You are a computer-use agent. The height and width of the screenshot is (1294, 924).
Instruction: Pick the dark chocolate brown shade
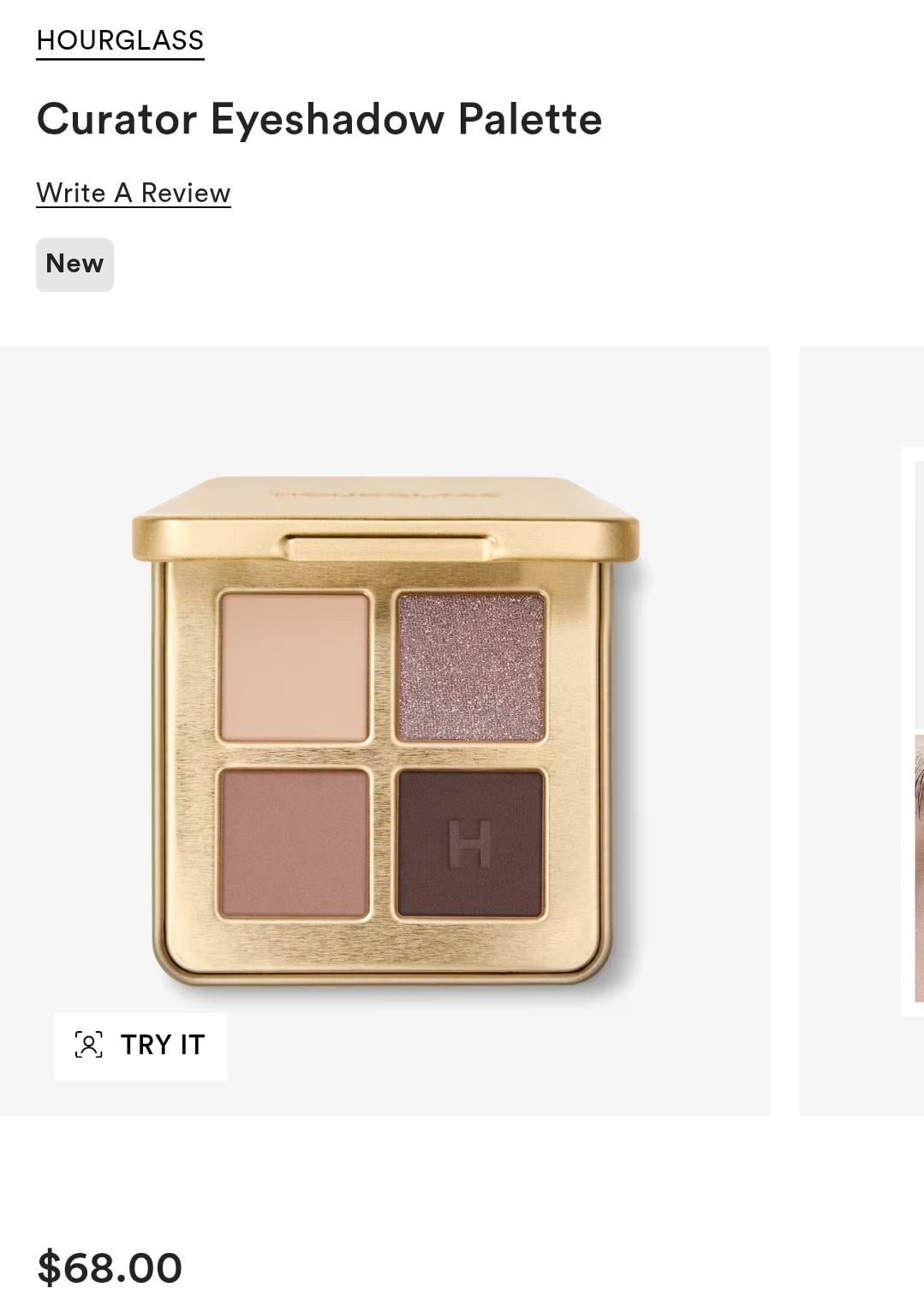pyautogui.click(x=470, y=843)
